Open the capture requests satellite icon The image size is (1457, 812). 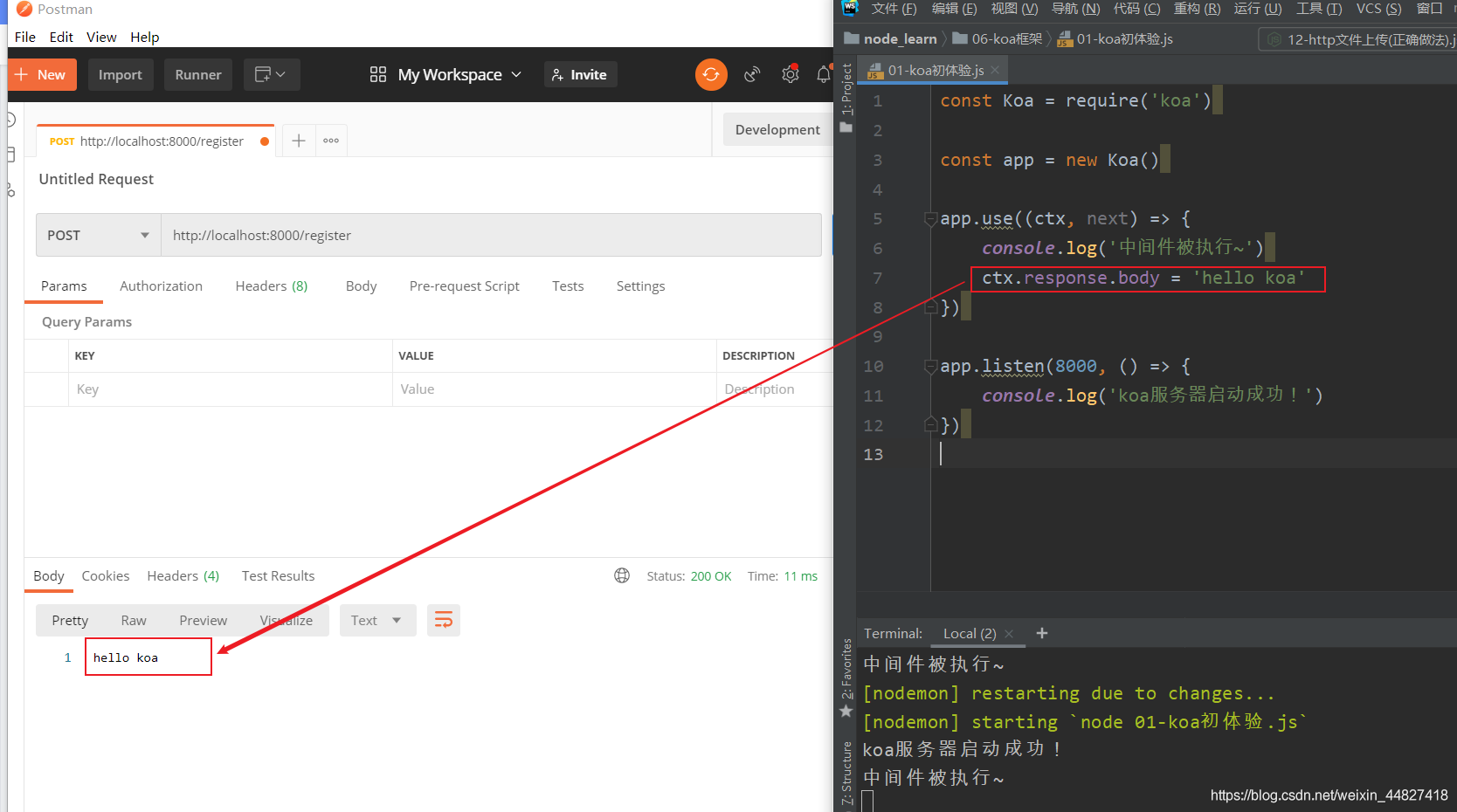pyautogui.click(x=751, y=75)
